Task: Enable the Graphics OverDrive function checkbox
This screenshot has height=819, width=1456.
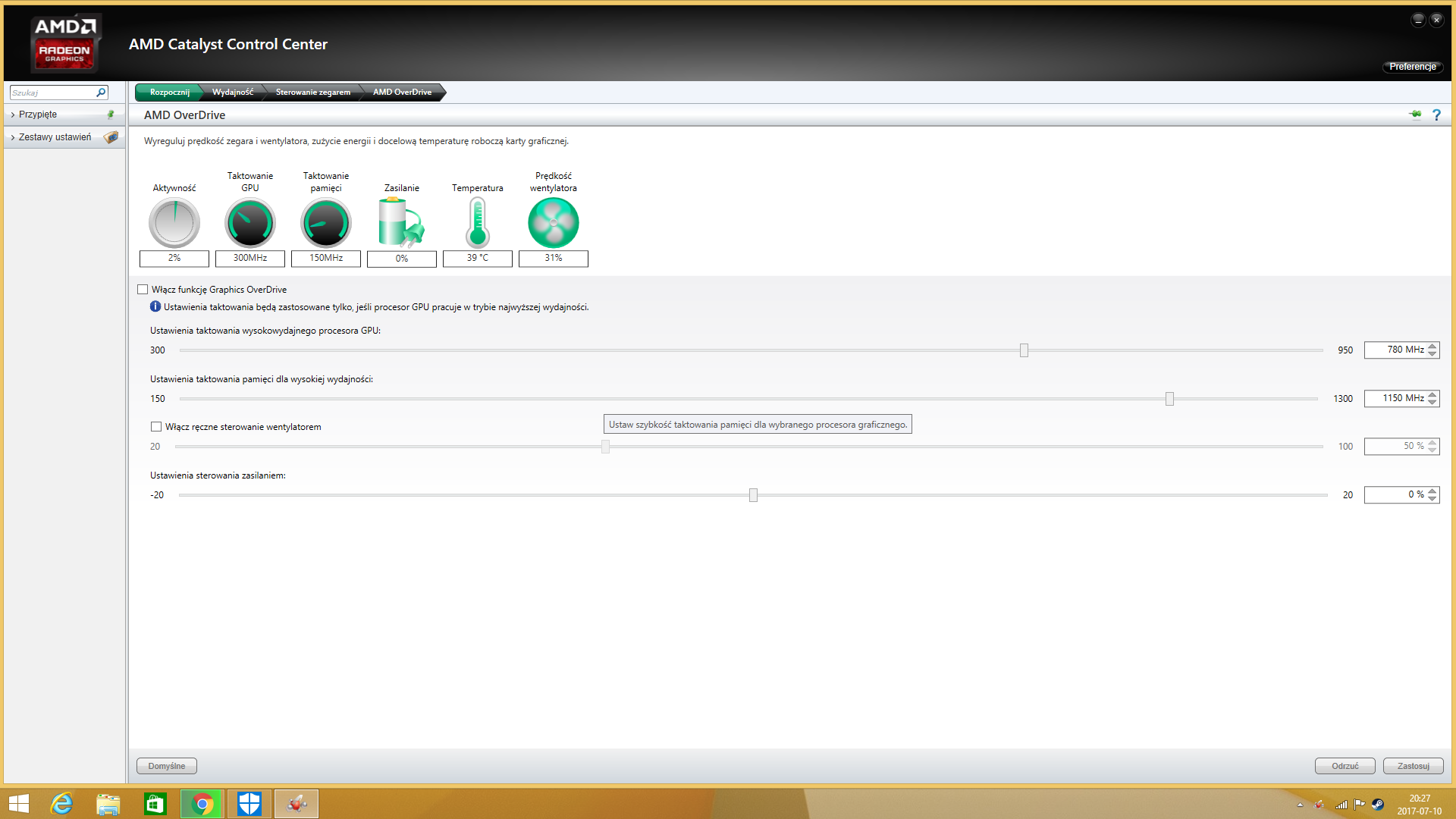Action: click(143, 290)
